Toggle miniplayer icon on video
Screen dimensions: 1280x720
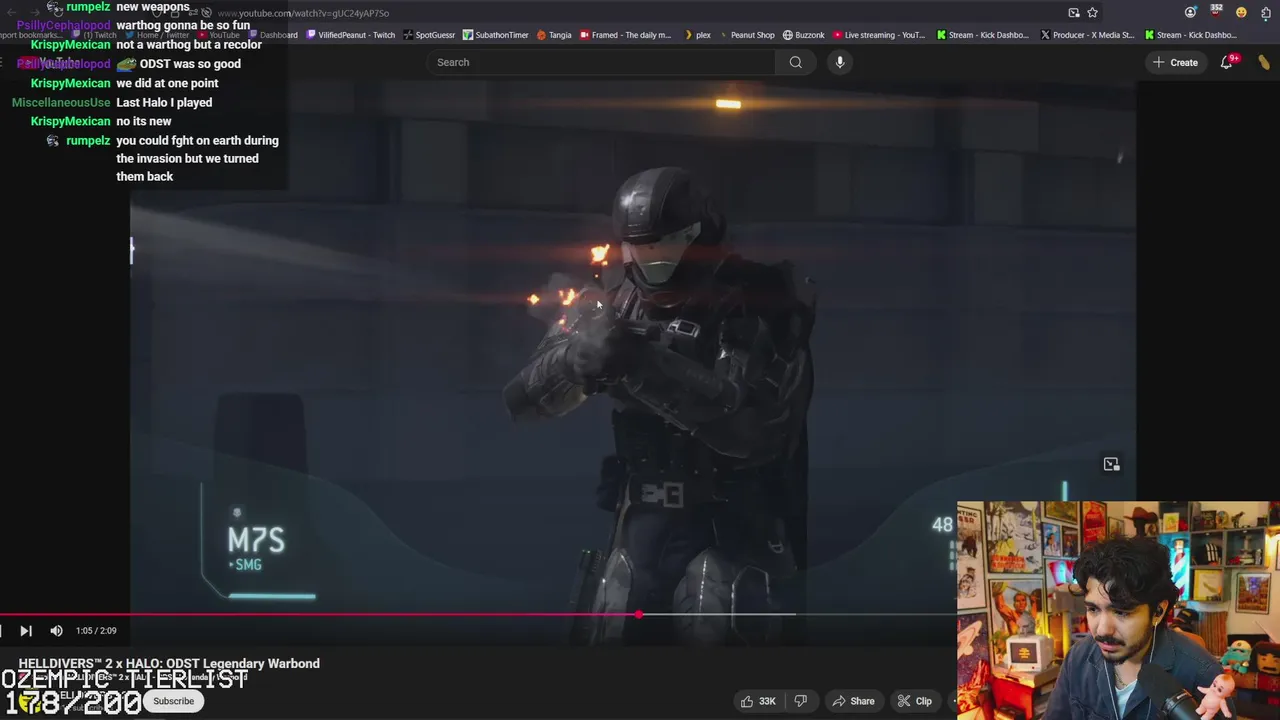(1111, 464)
